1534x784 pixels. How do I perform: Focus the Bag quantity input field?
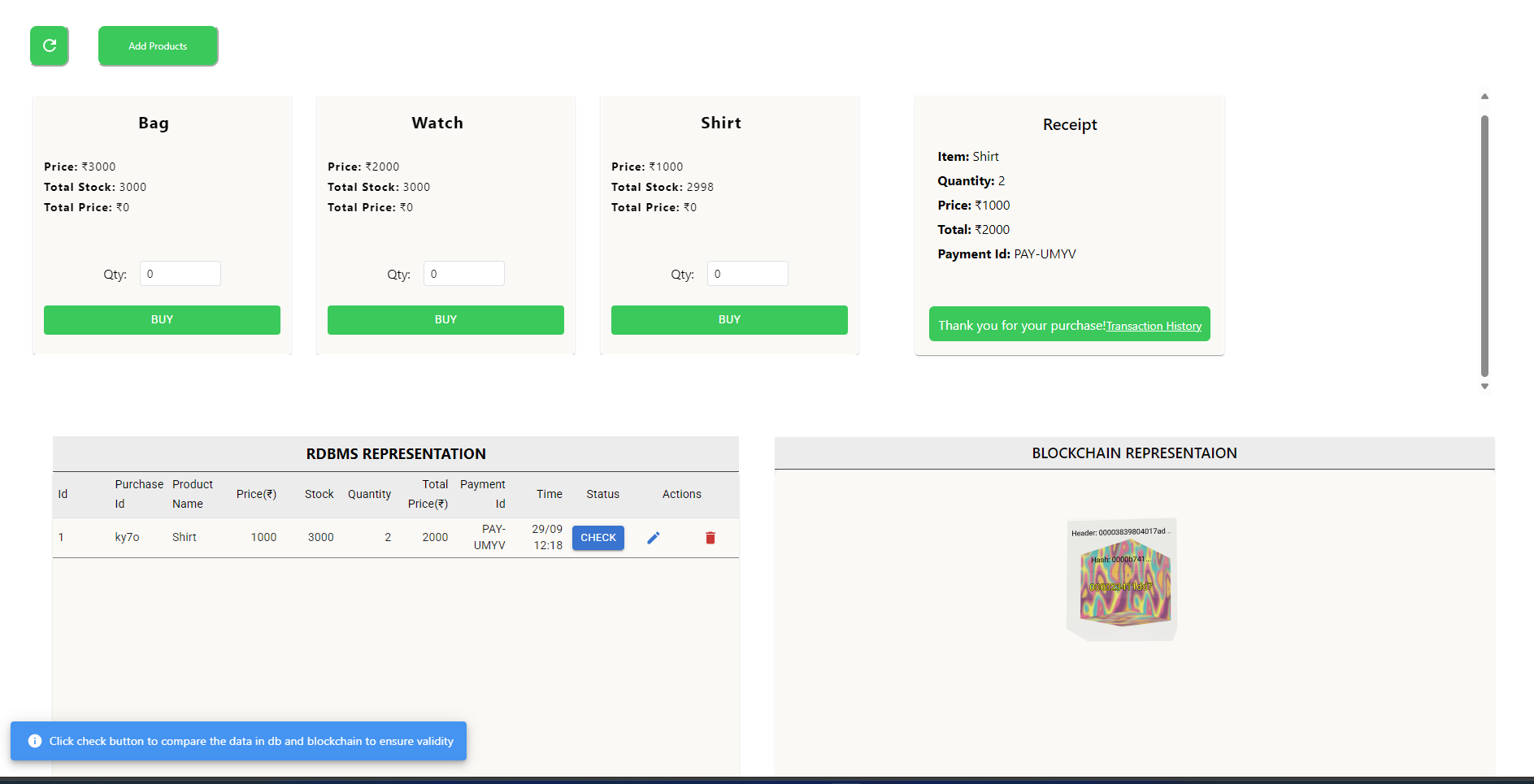tap(180, 274)
